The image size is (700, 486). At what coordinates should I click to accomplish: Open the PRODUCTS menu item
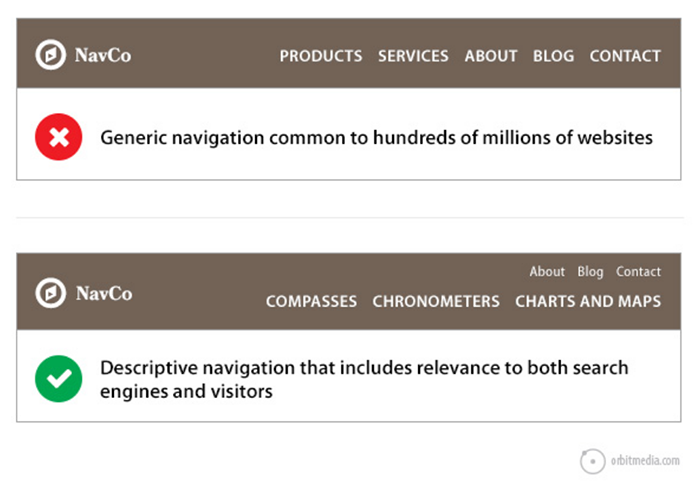coord(321,56)
